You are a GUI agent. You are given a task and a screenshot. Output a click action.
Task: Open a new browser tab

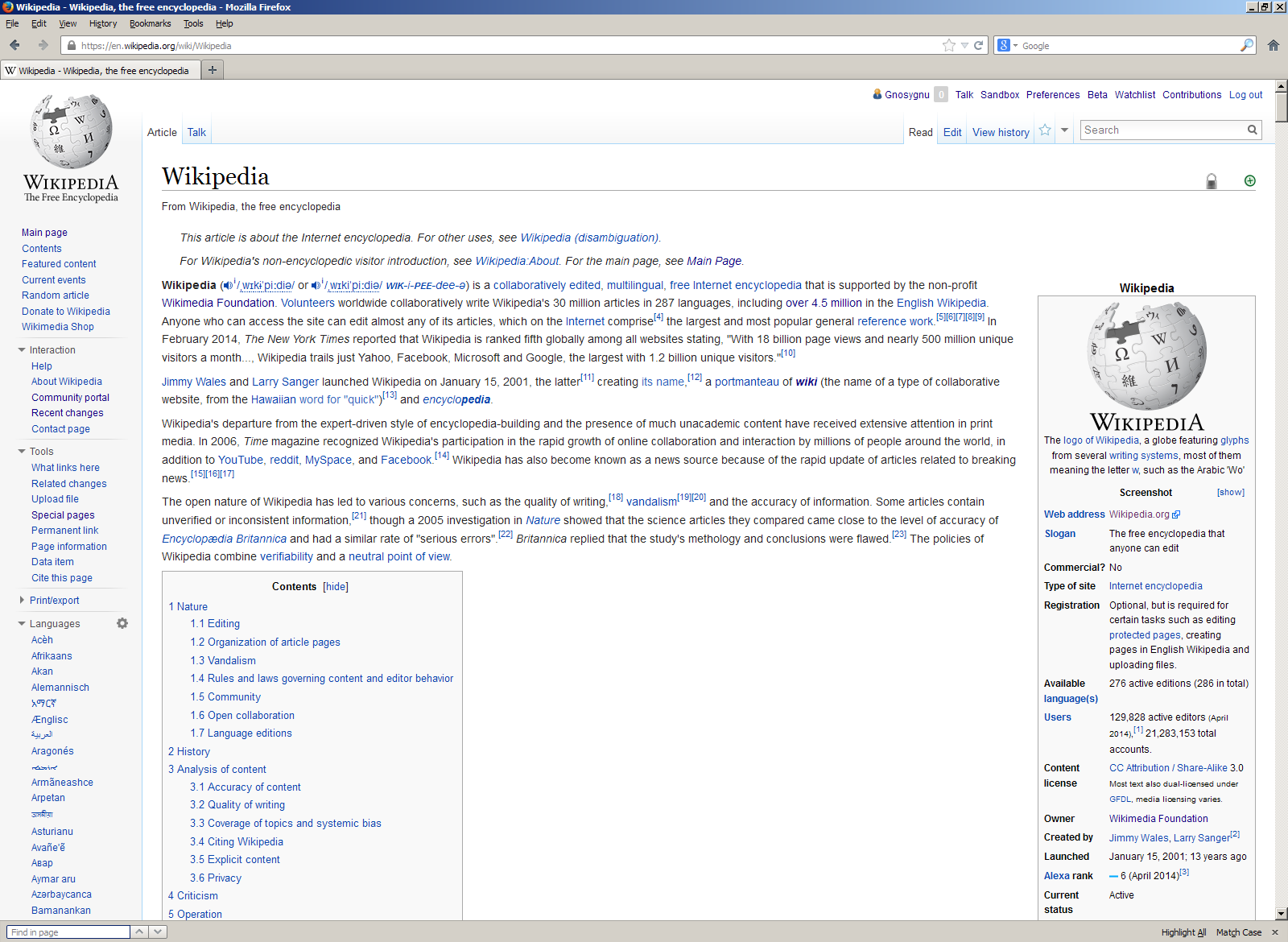coord(213,70)
